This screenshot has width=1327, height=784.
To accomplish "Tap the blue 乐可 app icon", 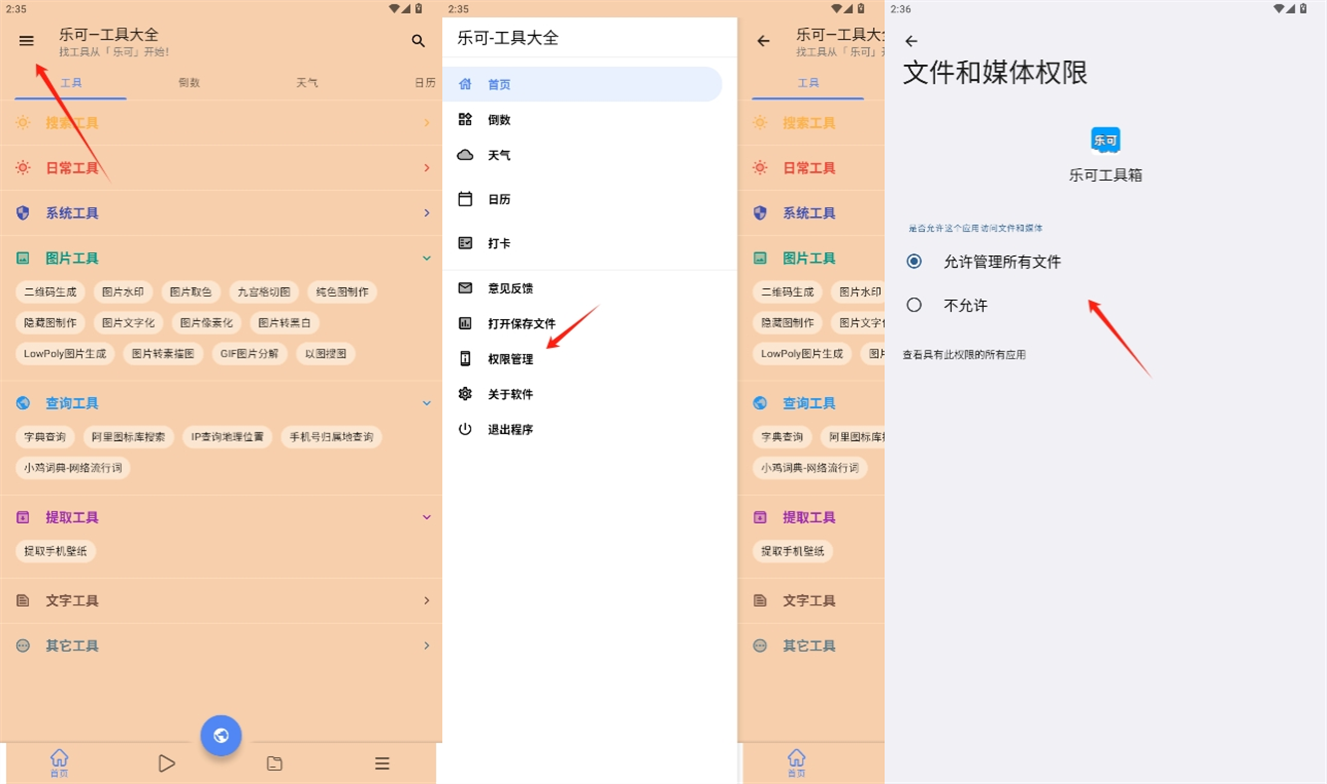I will [x=1105, y=140].
